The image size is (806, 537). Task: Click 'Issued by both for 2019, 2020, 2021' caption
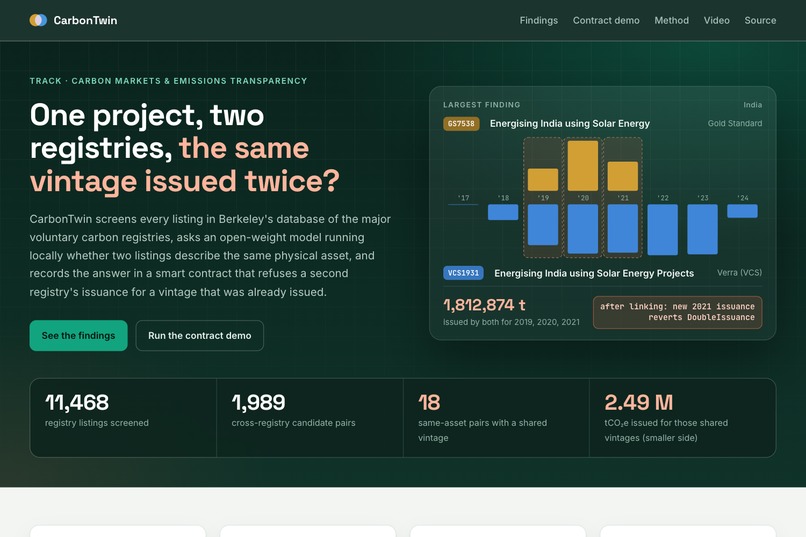511,322
